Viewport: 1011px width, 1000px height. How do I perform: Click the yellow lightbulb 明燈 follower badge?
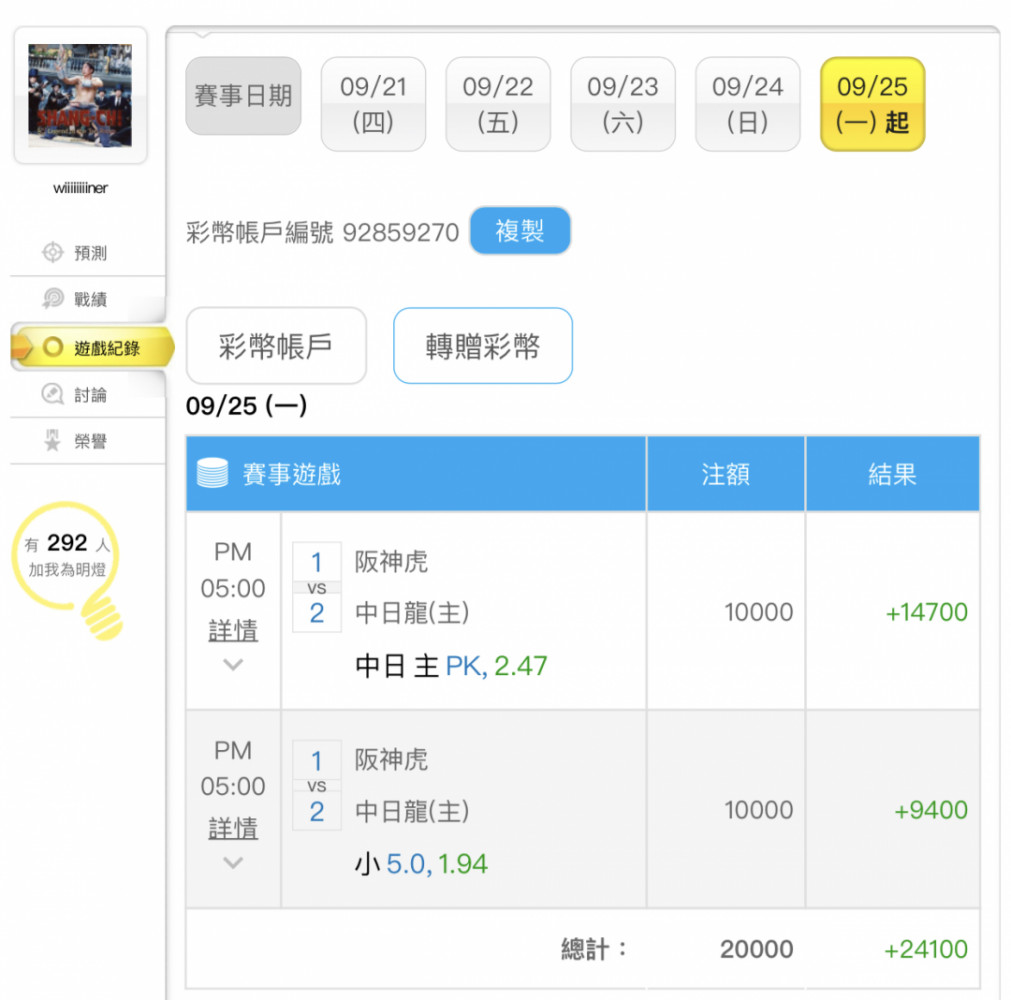pyautogui.click(x=67, y=569)
